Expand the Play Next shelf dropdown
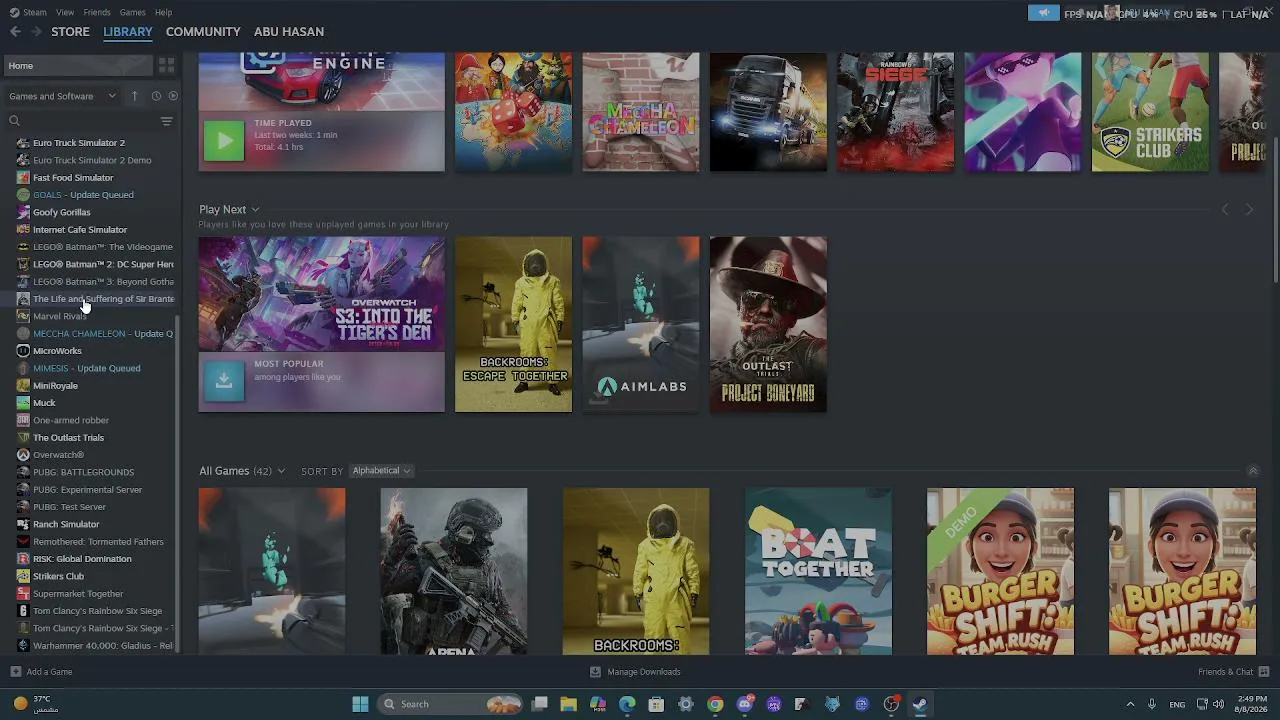This screenshot has width=1280, height=720. 255,210
